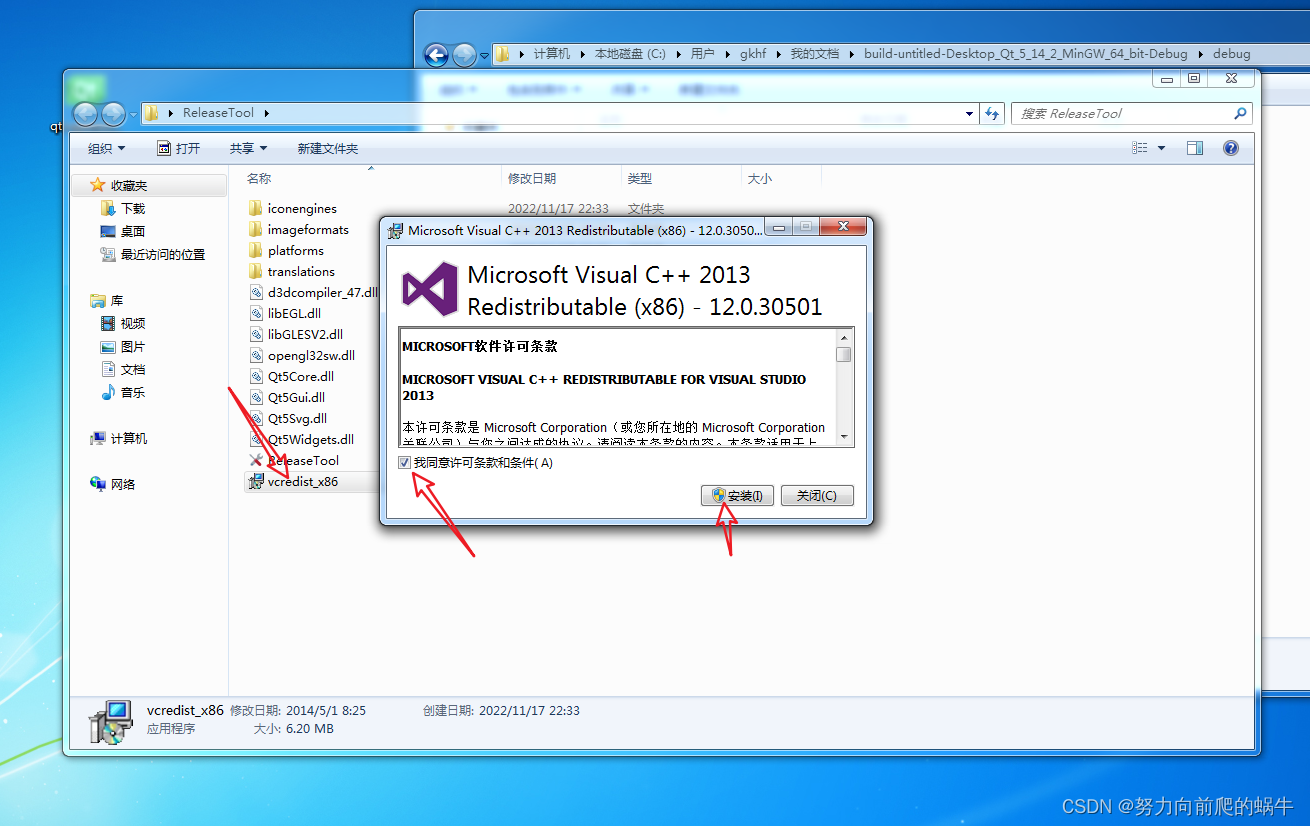Select the imageformats folder icon
The image size is (1310, 826).
point(255,229)
